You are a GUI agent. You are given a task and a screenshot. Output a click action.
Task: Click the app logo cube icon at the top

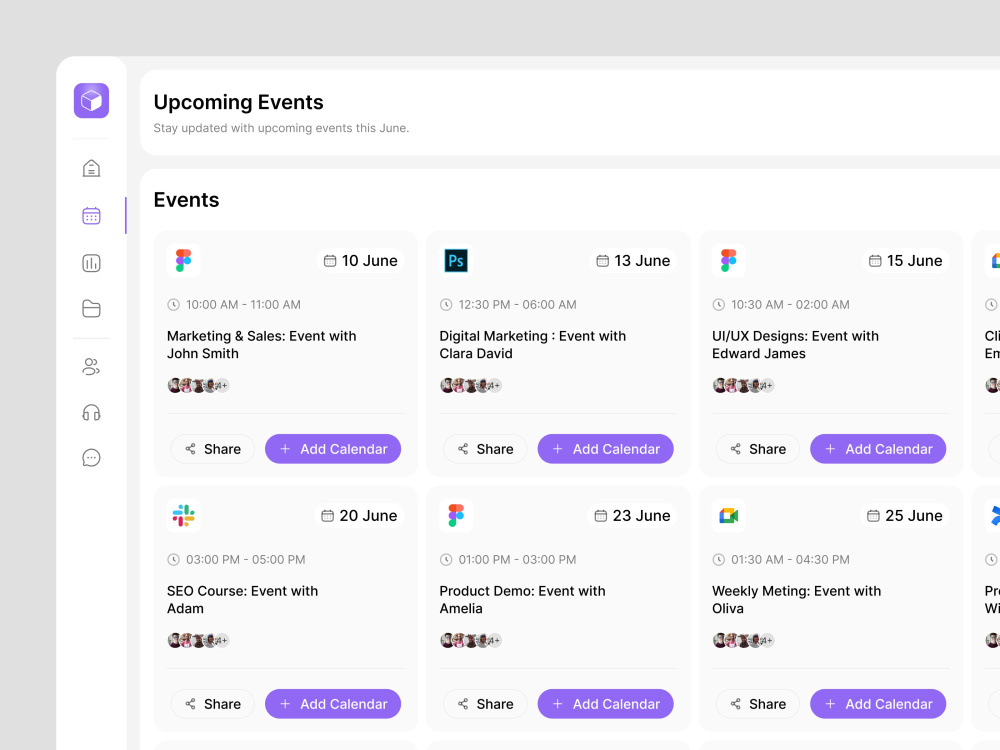click(x=91, y=100)
